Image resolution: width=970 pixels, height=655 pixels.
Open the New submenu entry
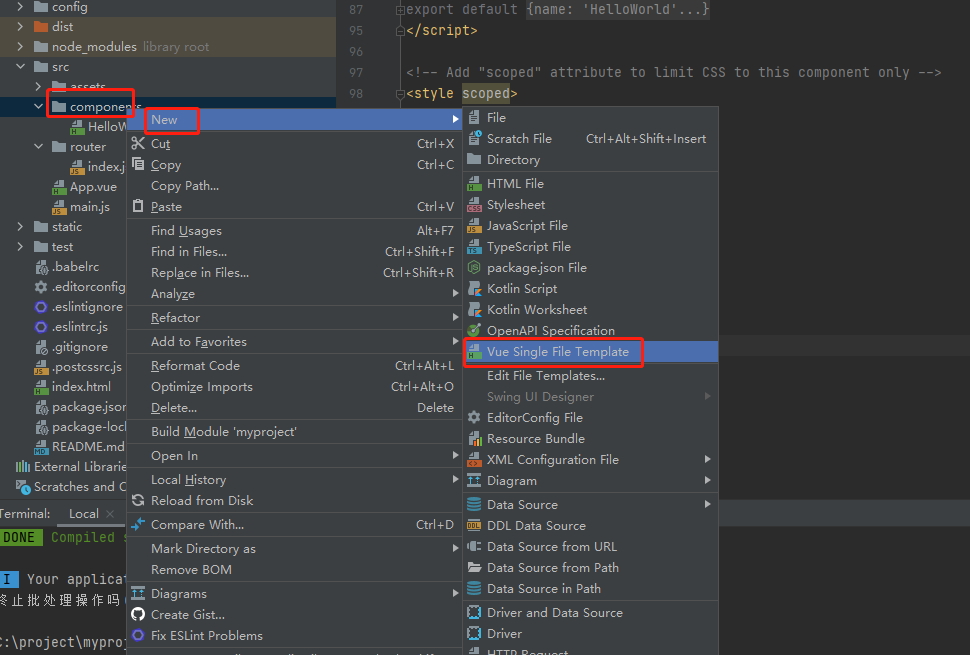click(294, 119)
